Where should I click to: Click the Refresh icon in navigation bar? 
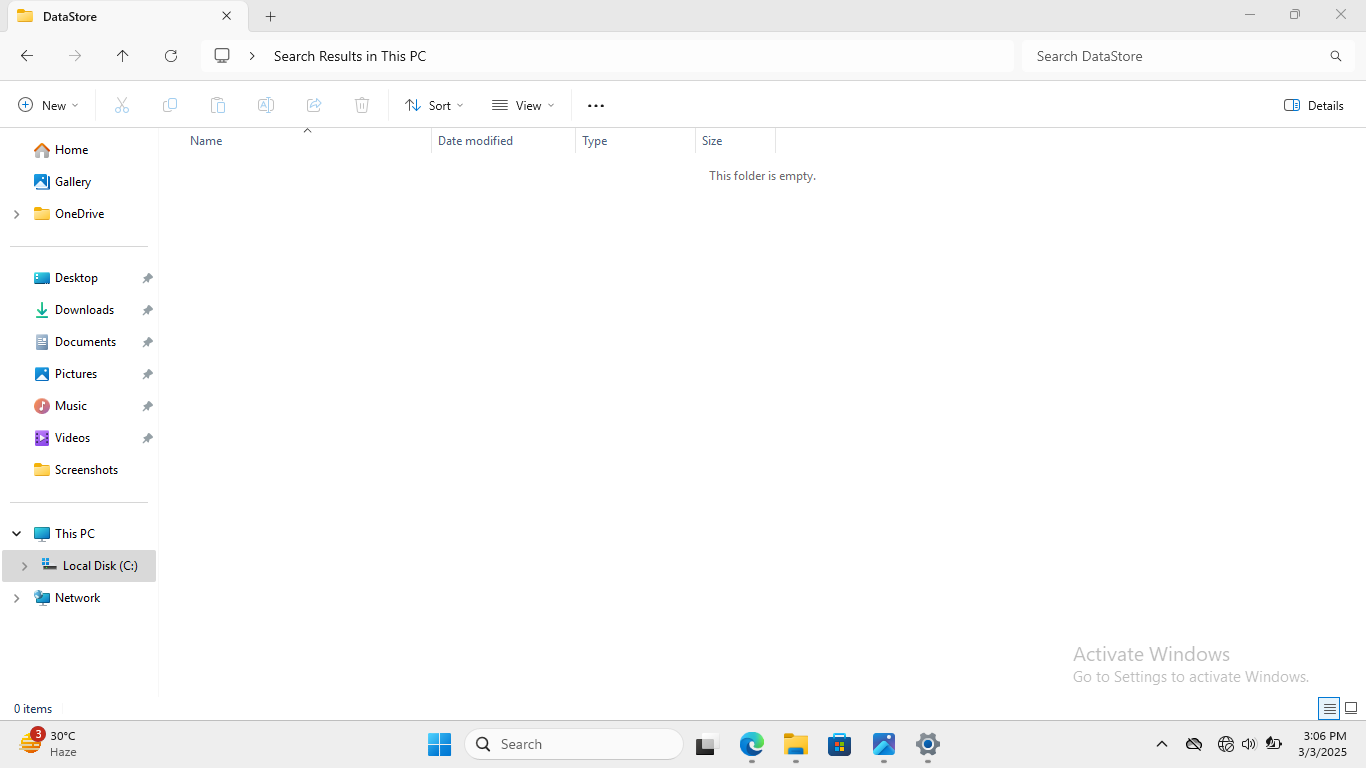[171, 56]
